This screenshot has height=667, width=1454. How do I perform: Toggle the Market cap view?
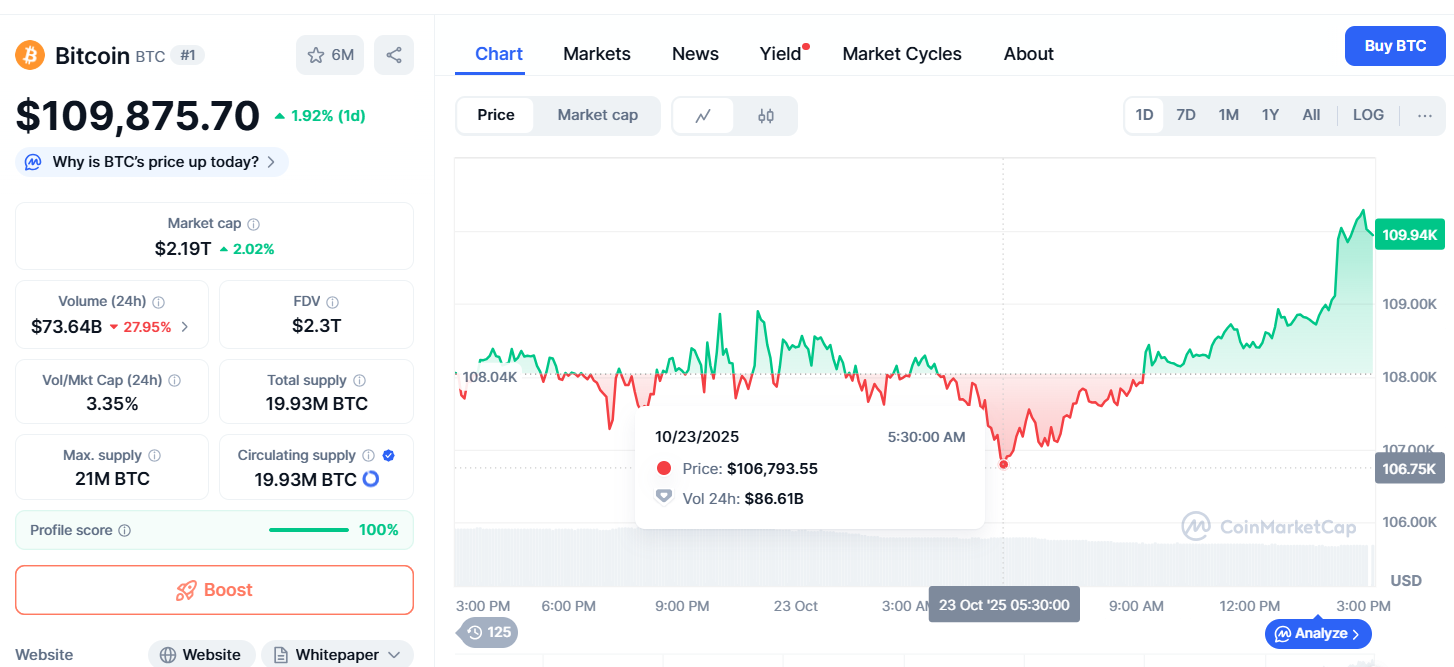pyautogui.click(x=598, y=115)
